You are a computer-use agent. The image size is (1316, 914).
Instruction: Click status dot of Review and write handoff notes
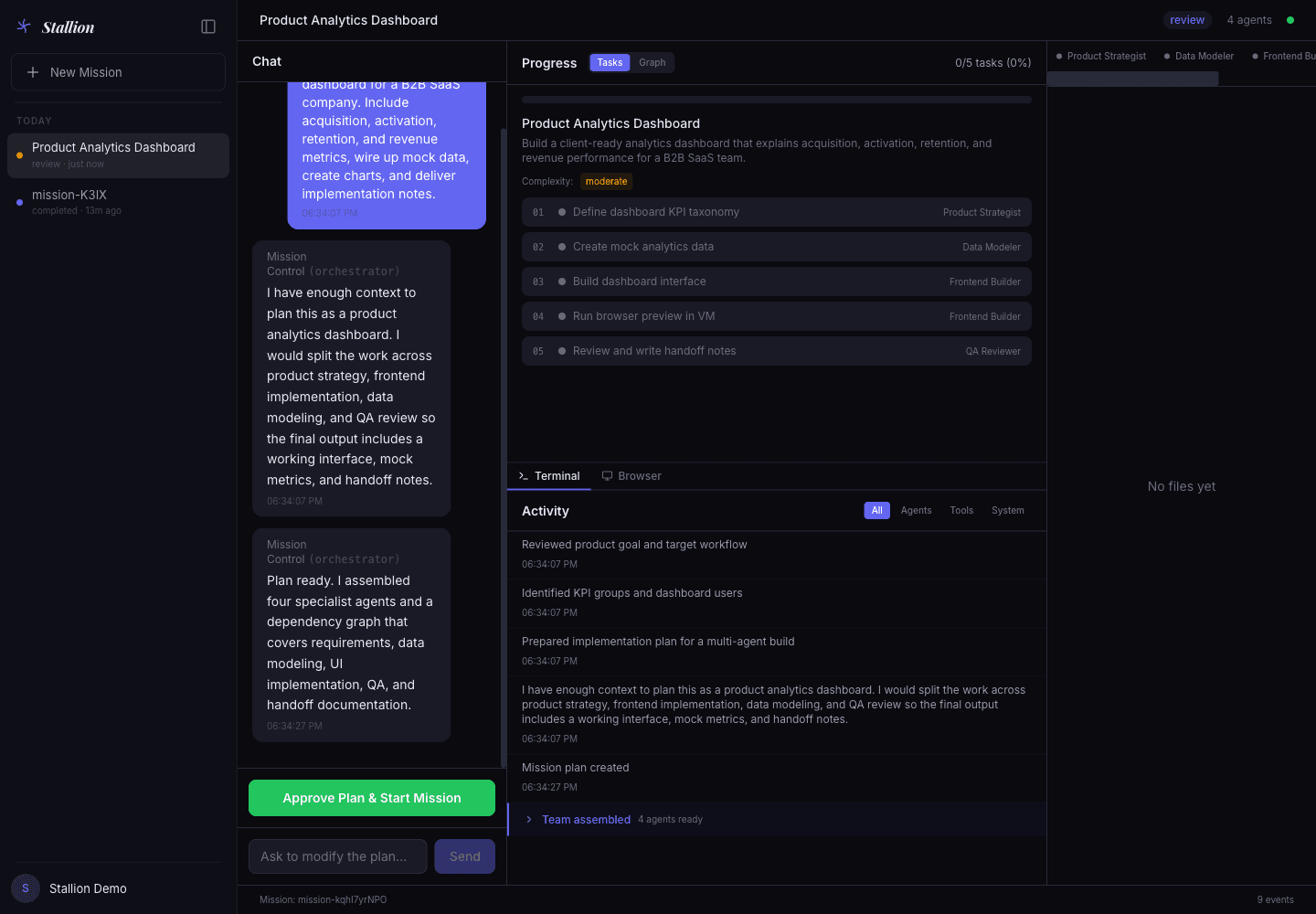tap(562, 351)
